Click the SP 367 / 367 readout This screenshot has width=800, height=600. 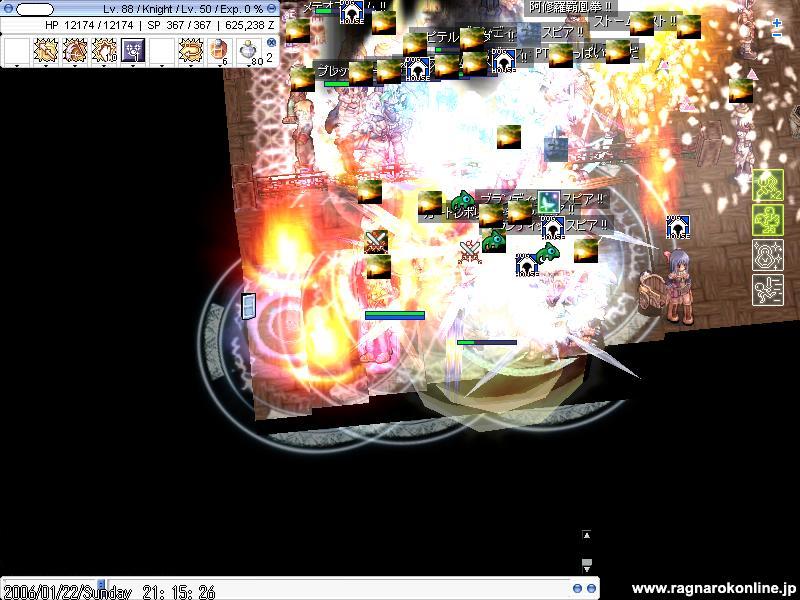179,24
